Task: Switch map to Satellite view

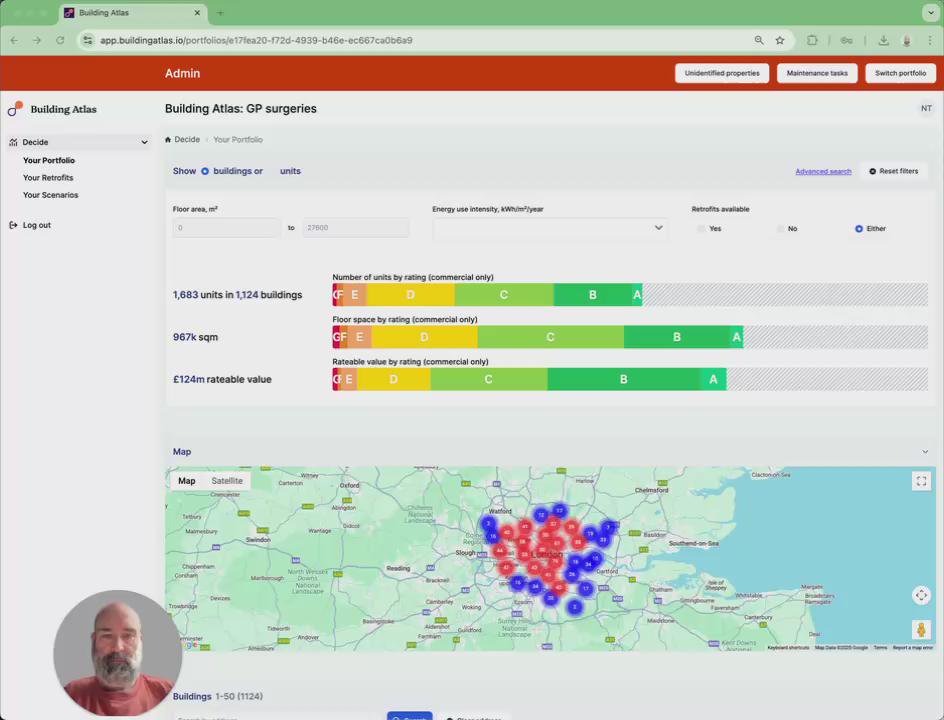Action: pos(227,481)
